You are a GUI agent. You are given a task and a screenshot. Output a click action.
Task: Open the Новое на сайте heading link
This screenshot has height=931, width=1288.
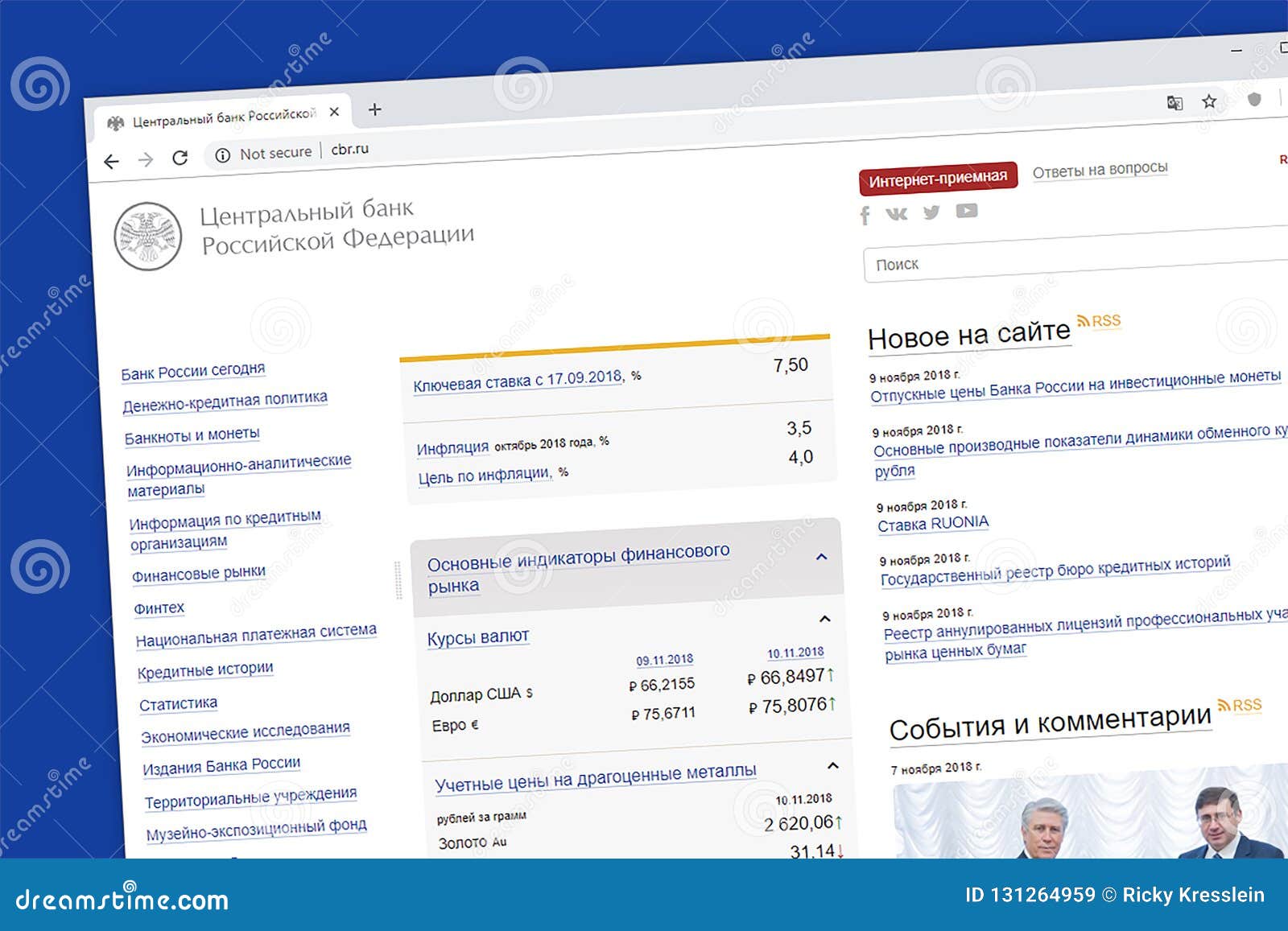click(969, 335)
